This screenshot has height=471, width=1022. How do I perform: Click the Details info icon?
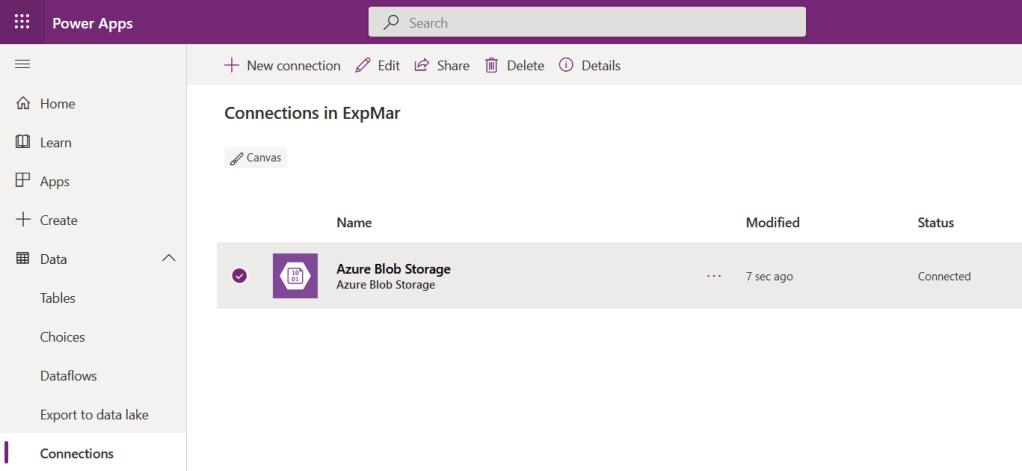[x=566, y=65]
